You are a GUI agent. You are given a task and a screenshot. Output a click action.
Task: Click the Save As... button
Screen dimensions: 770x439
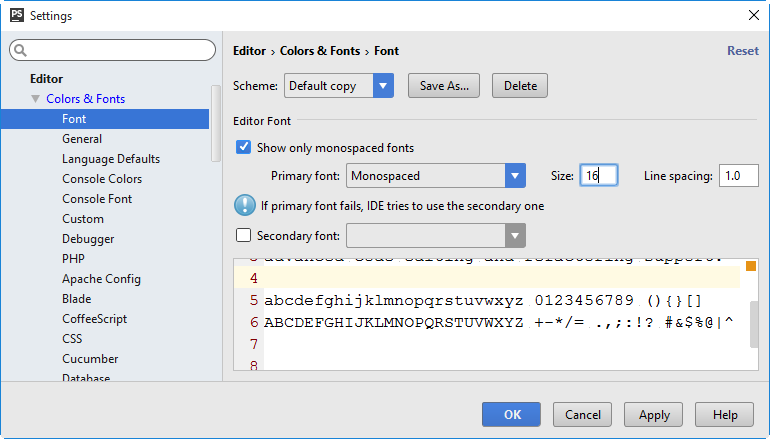pos(445,86)
